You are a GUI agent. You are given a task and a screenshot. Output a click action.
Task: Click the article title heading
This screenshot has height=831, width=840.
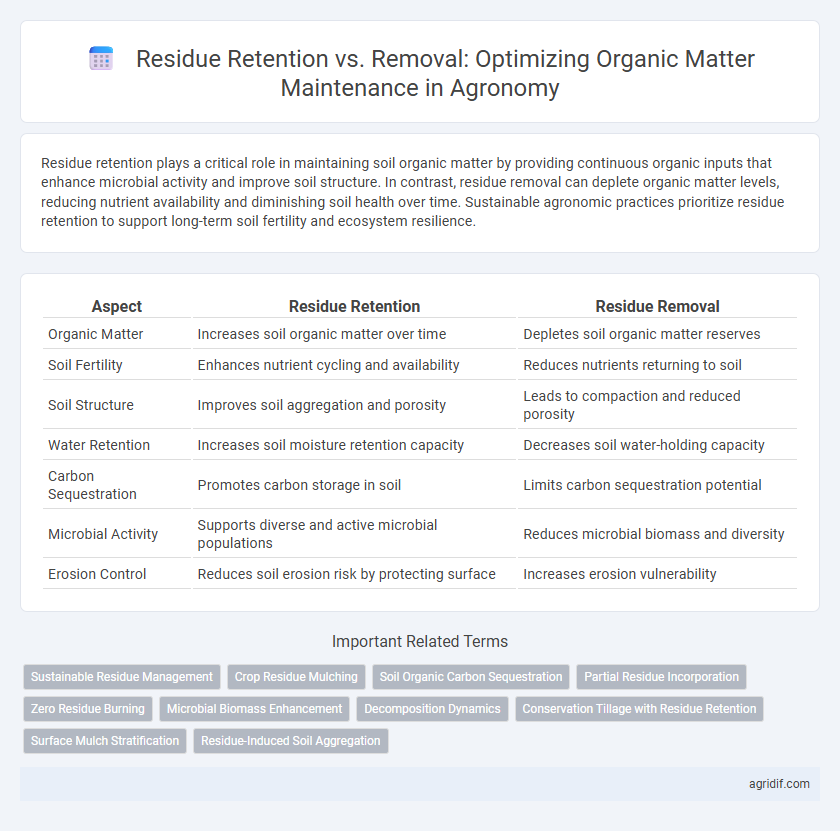click(445, 73)
